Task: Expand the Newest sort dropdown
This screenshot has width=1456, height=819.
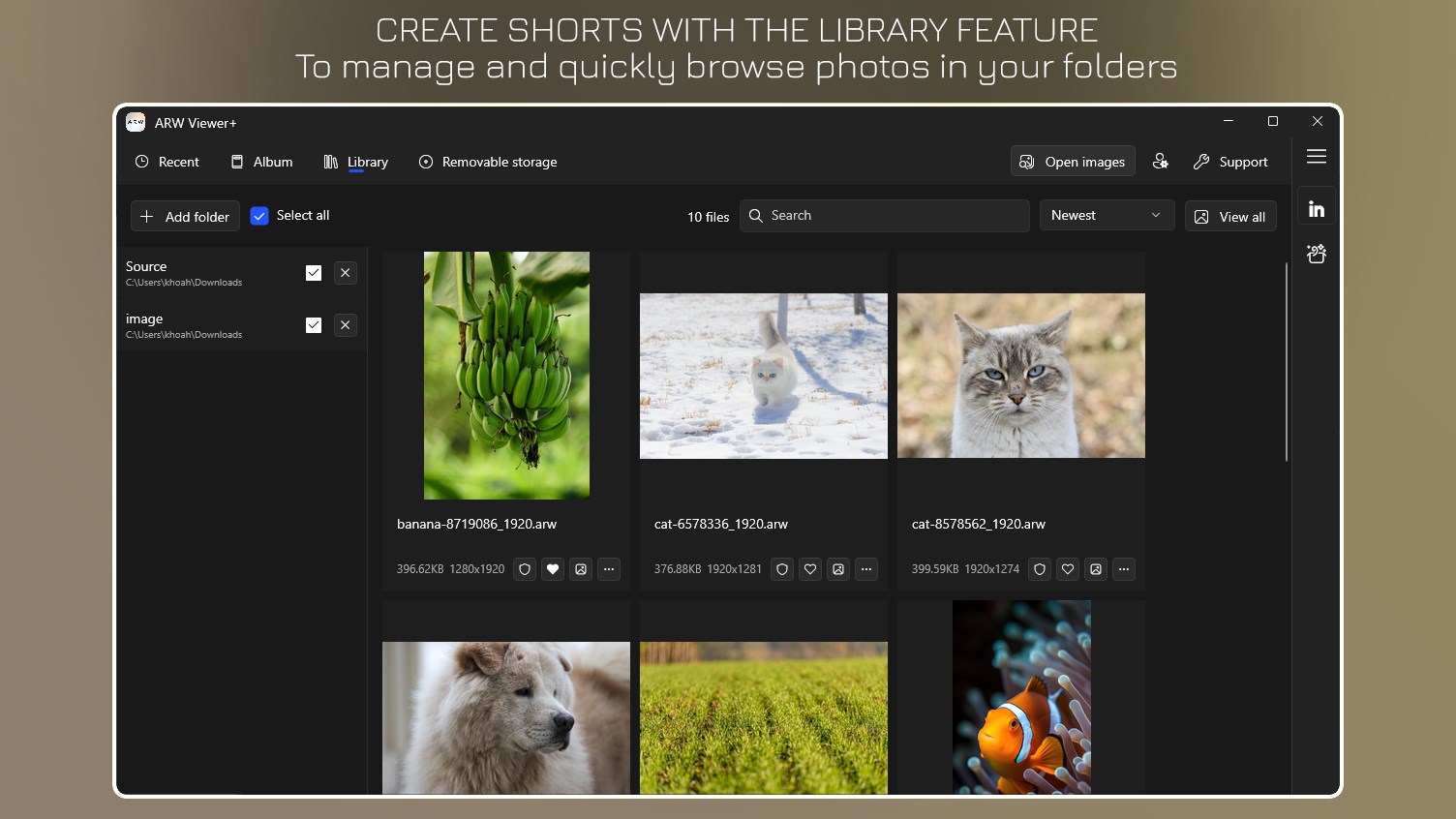Action: tap(1107, 215)
